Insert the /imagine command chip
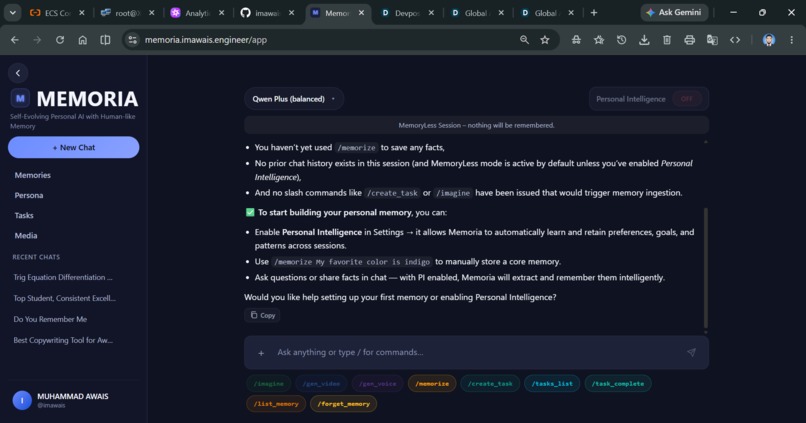This screenshot has width=806, height=423. (268, 383)
